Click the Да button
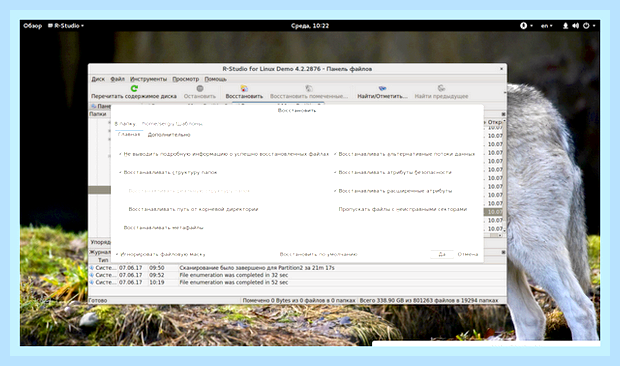620x366 pixels. [442, 254]
